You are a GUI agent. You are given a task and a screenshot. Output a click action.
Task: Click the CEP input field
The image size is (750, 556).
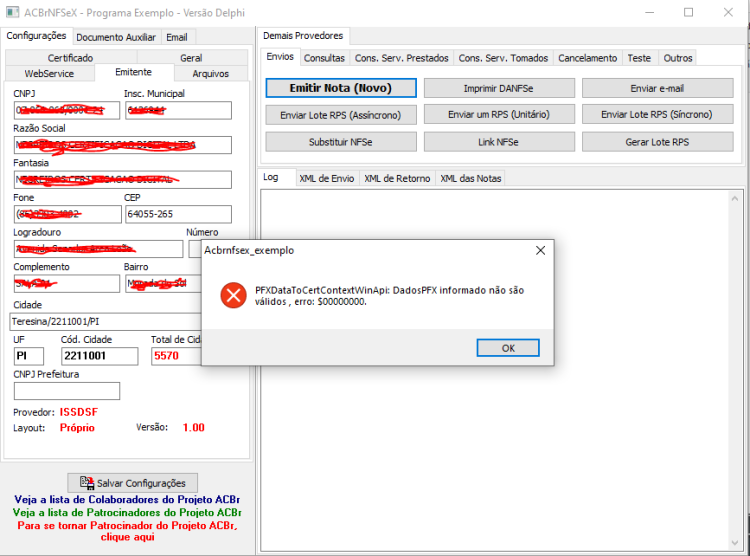178,214
